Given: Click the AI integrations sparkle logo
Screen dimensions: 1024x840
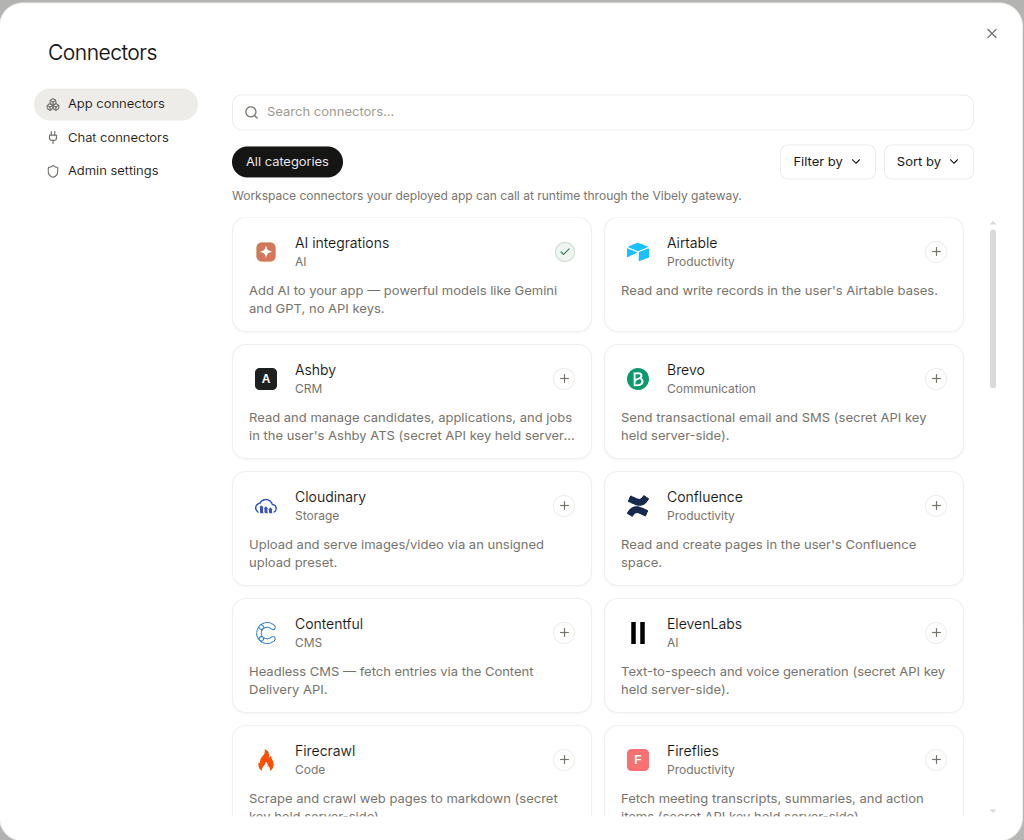Looking at the screenshot, I should click(x=266, y=252).
